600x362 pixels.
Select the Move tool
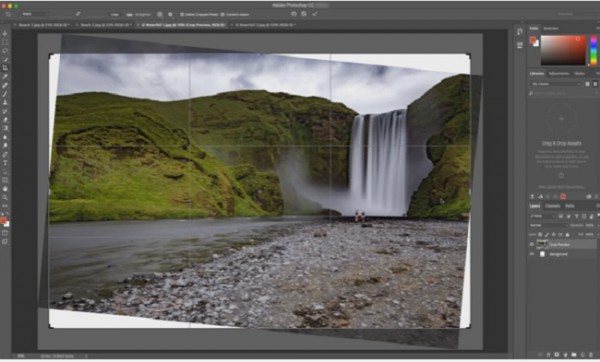pyautogui.click(x=5, y=34)
